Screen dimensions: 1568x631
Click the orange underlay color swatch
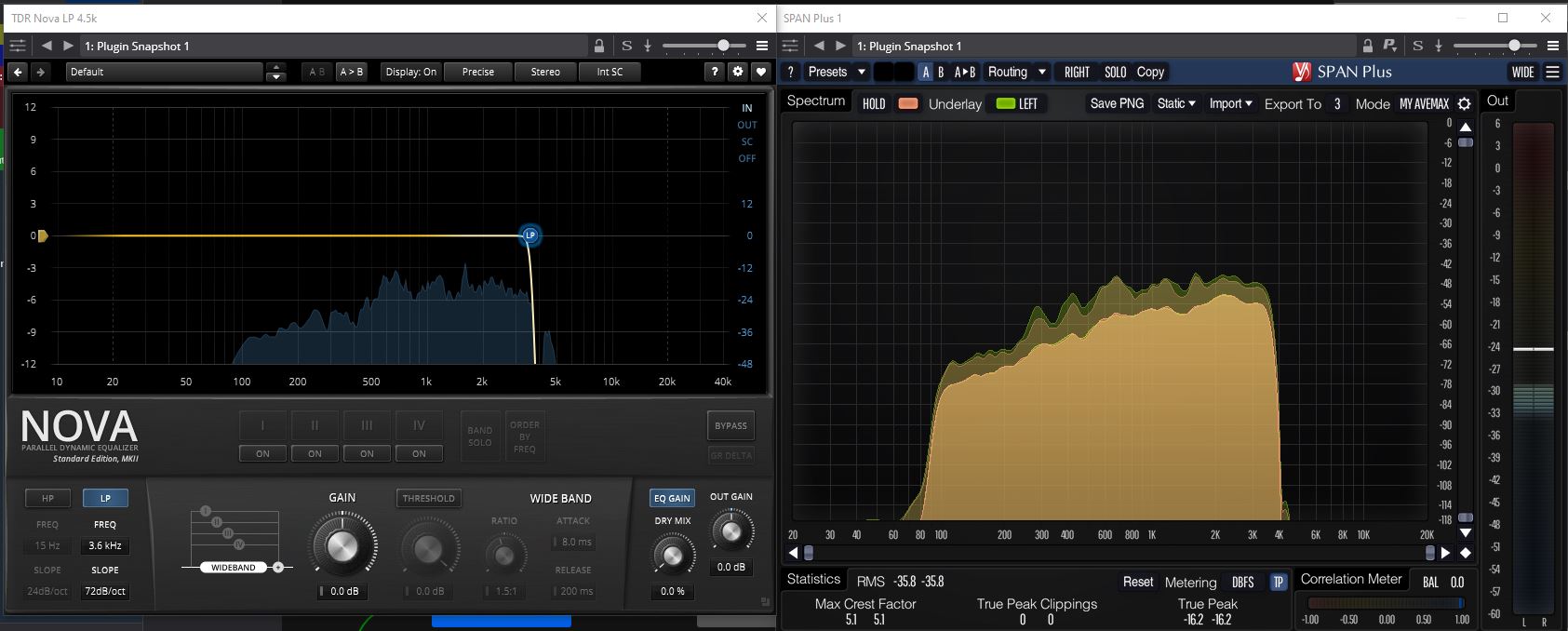(908, 104)
